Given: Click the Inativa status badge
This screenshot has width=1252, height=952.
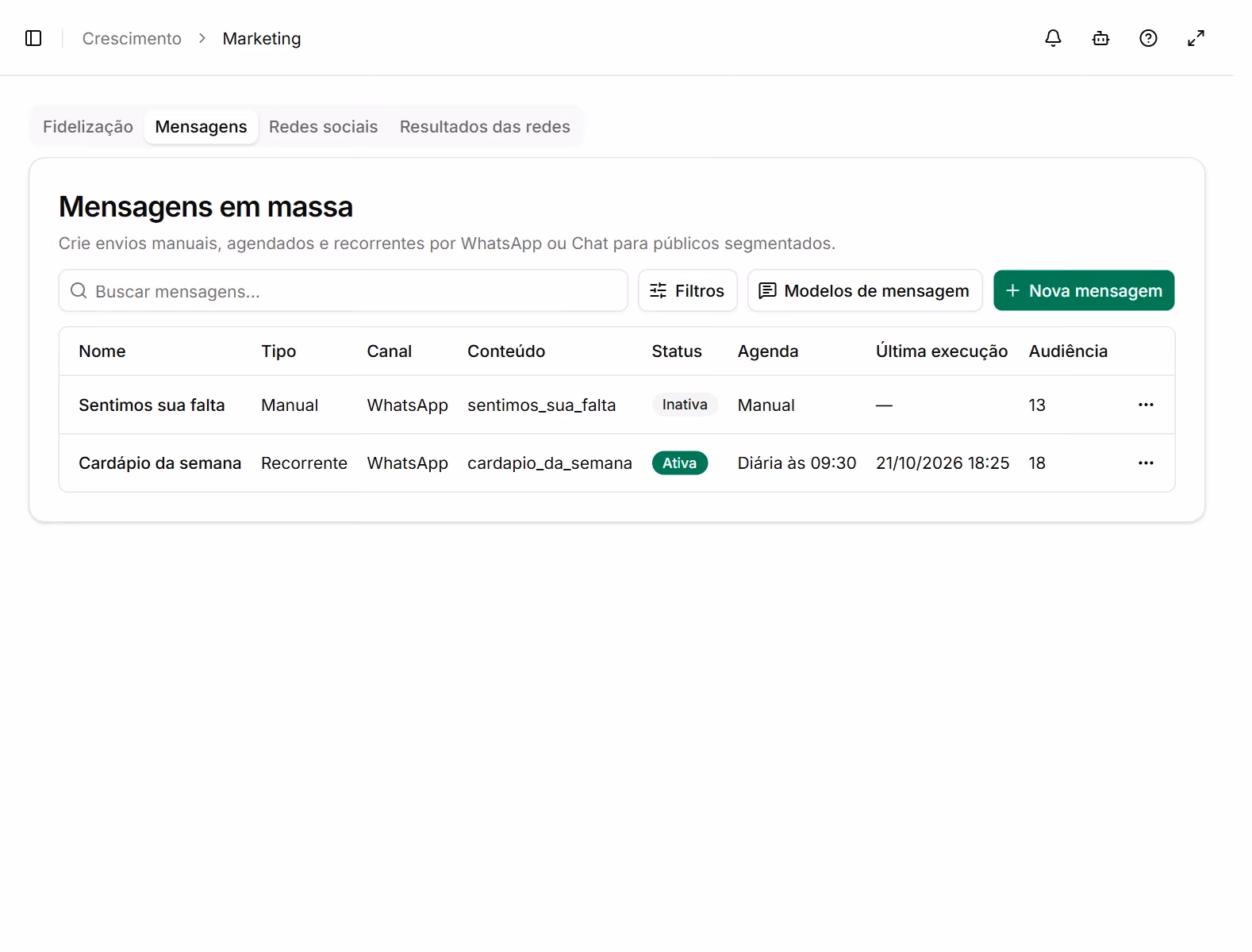Looking at the screenshot, I should point(685,405).
